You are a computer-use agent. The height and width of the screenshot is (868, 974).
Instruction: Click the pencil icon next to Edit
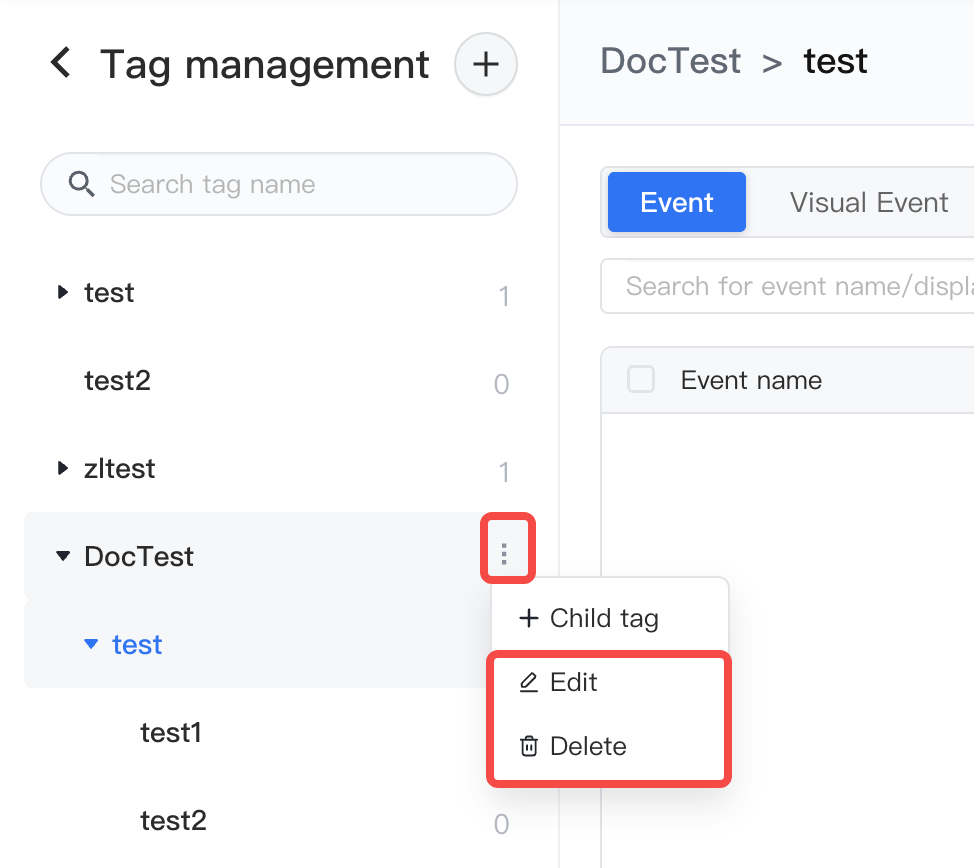[529, 682]
